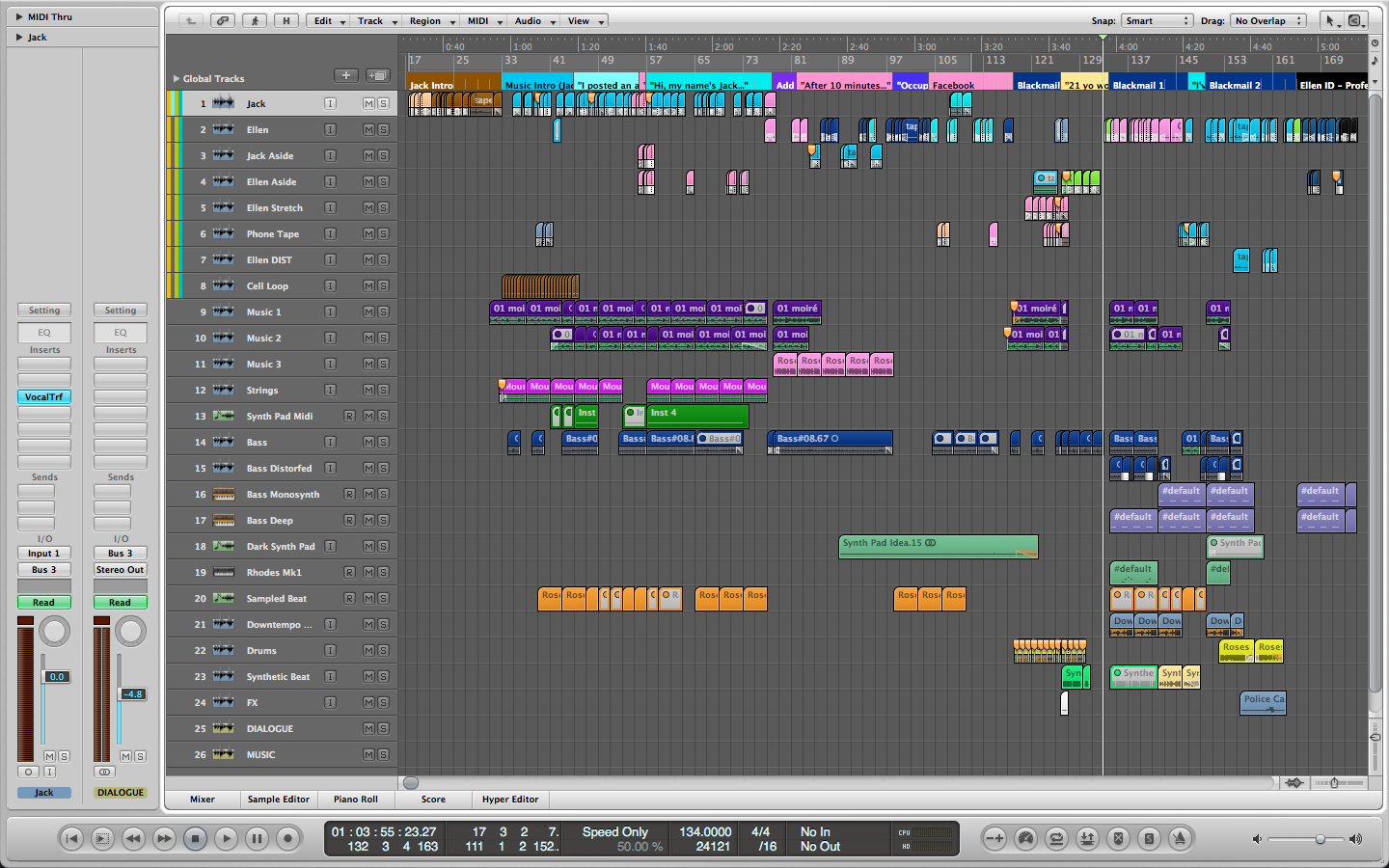Click the DIALOGUE channel fader at -4.8
This screenshot has width=1389, height=868.
tap(132, 693)
